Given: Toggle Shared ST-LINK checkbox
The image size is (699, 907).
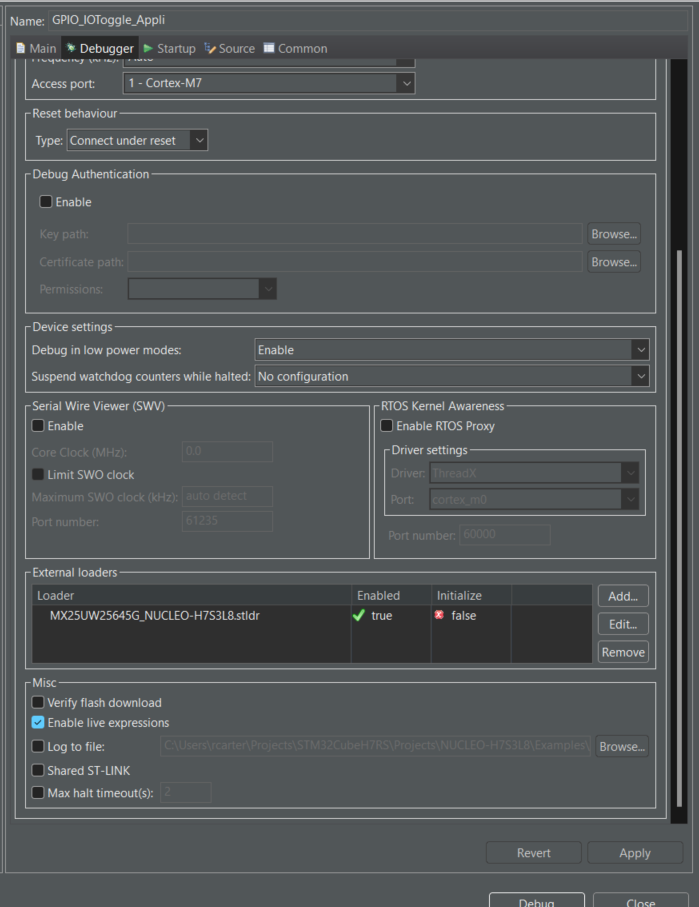Looking at the screenshot, I should (38, 770).
